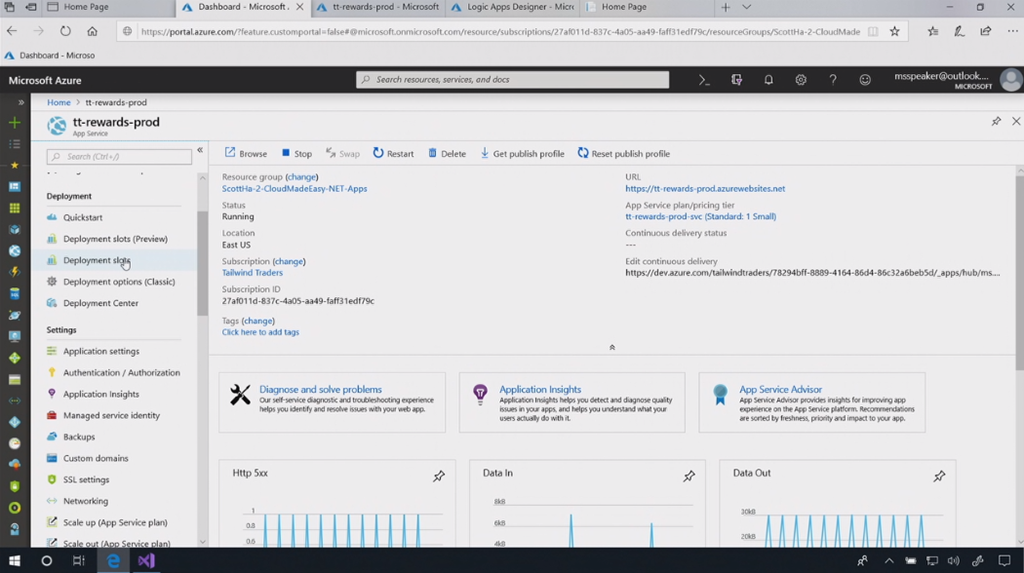Pin the Http 5xx chart tile
1024x573 pixels.
click(439, 477)
